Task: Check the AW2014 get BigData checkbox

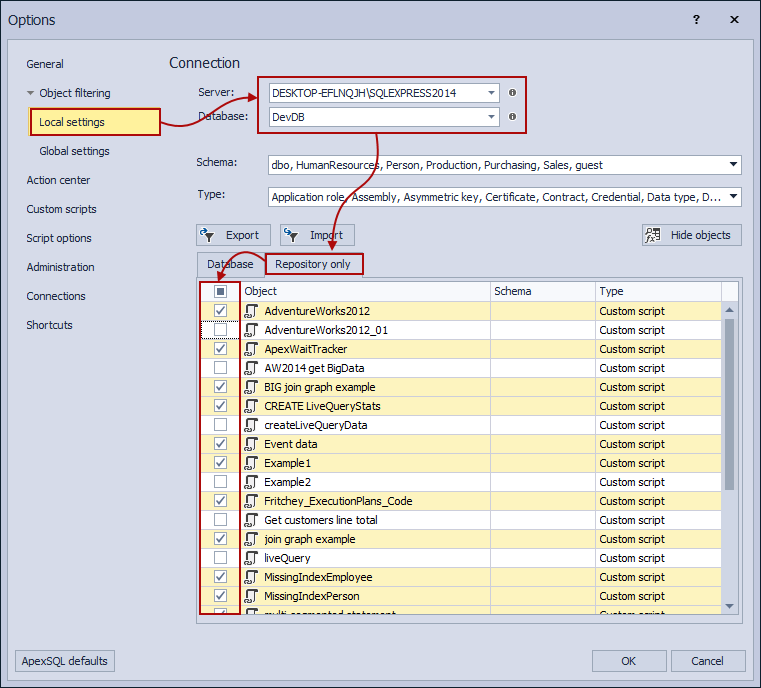Action: (220, 368)
